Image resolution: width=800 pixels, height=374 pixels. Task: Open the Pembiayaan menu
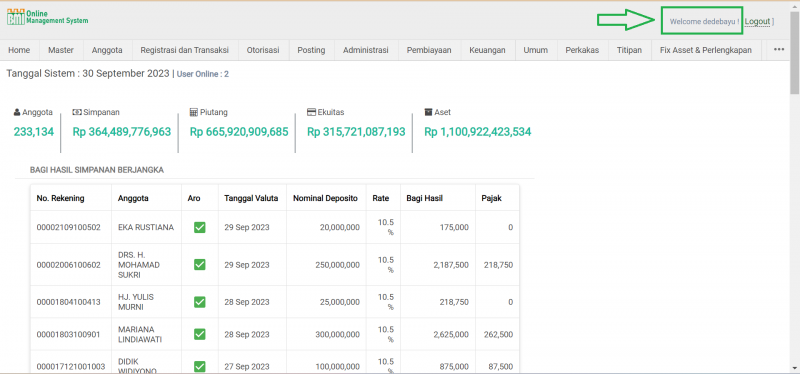click(x=429, y=50)
